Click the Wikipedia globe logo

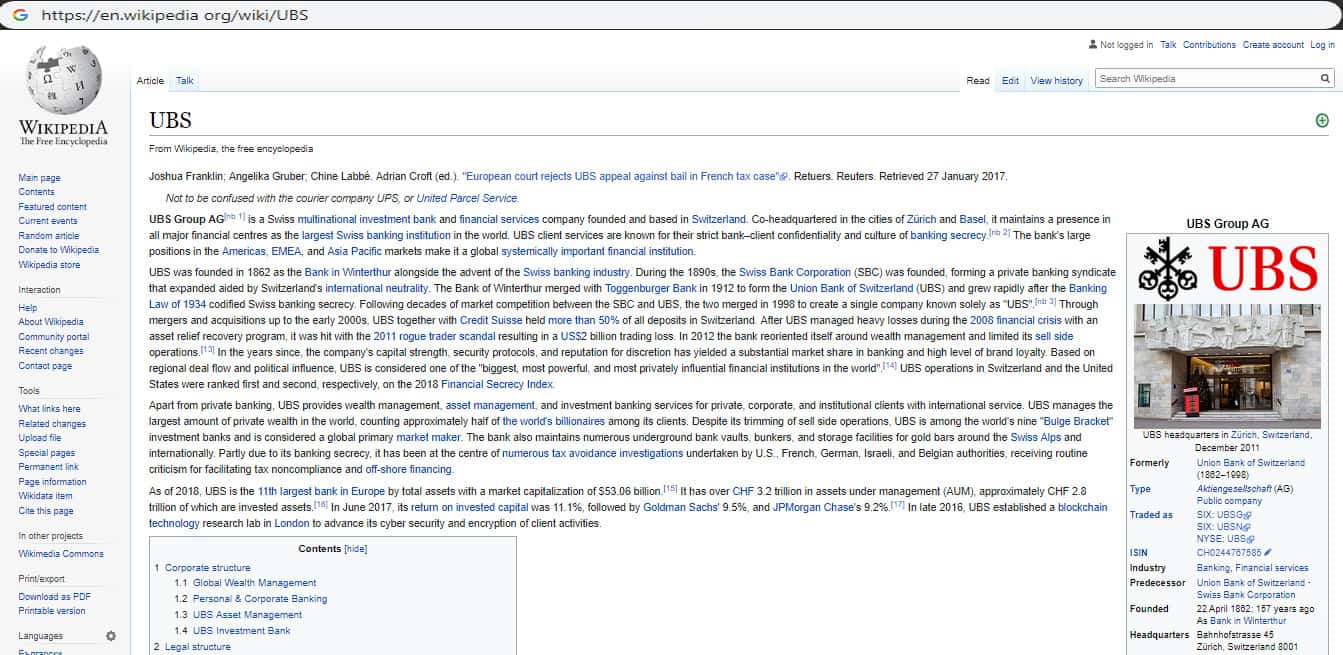[x=63, y=82]
